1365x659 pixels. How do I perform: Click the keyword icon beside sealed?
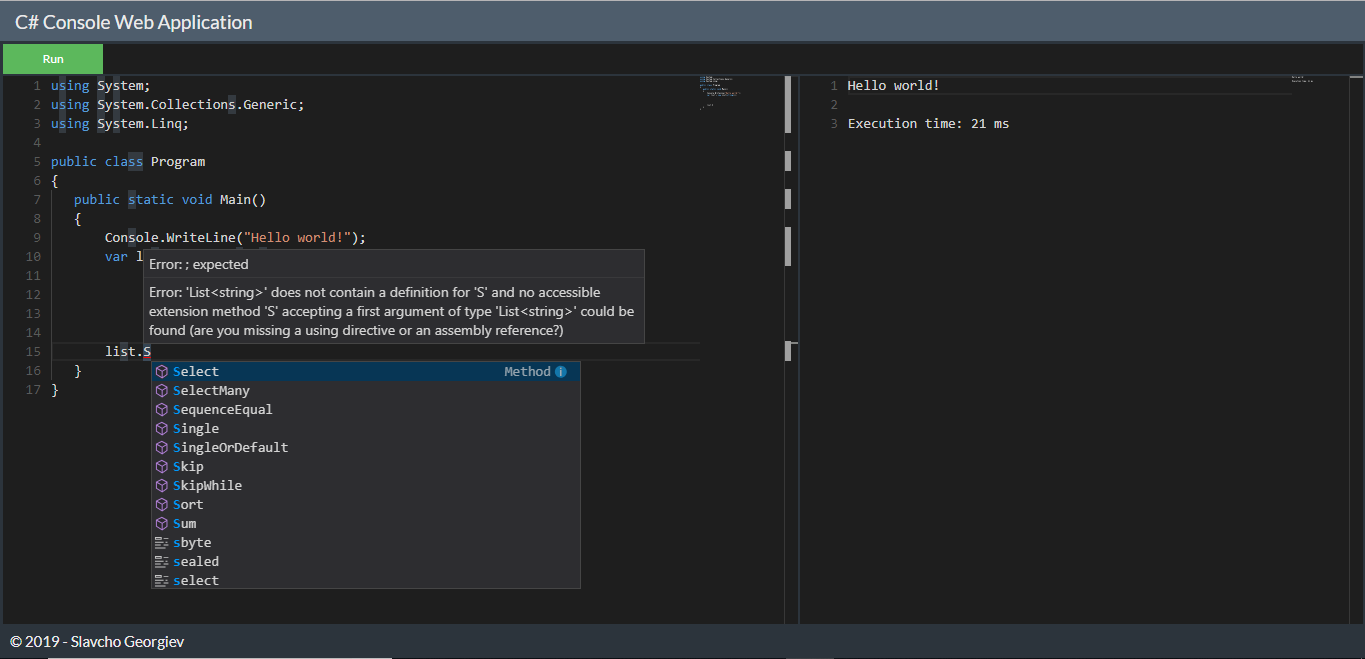[162, 562]
